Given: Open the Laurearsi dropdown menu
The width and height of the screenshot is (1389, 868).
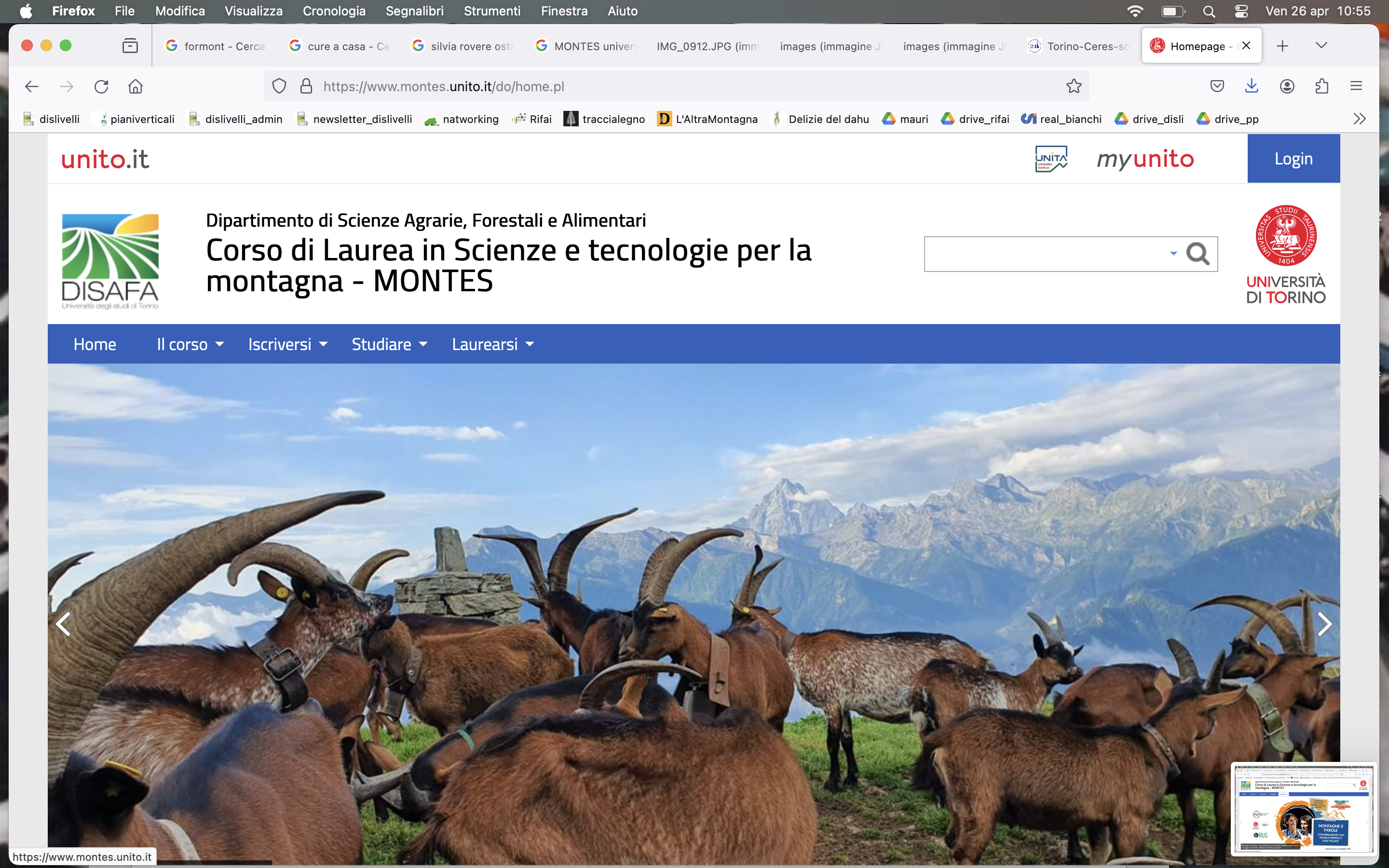Looking at the screenshot, I should [x=492, y=344].
